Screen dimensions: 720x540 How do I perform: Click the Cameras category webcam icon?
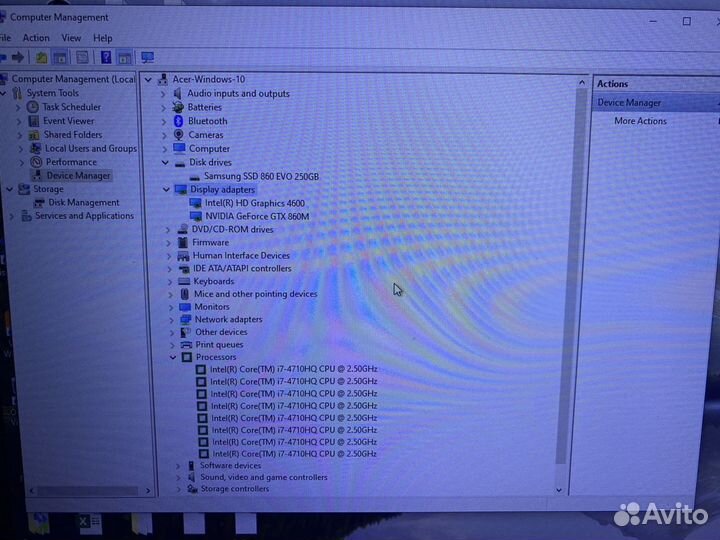(179, 135)
